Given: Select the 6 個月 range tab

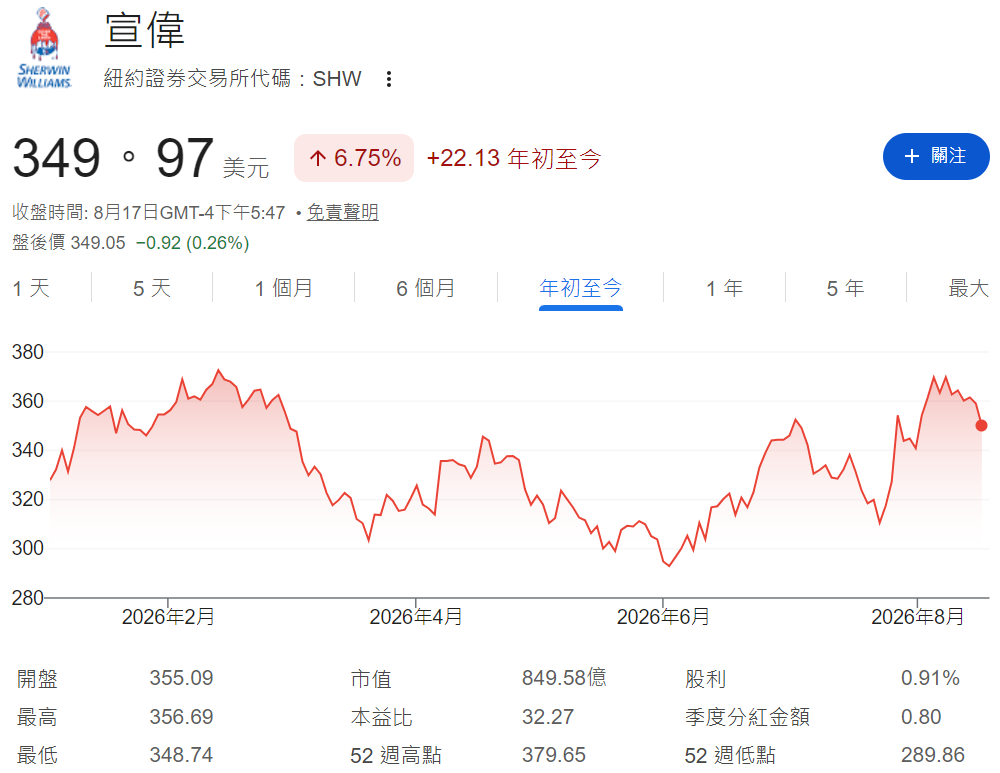Looking at the screenshot, I should pyautogui.click(x=426, y=288).
